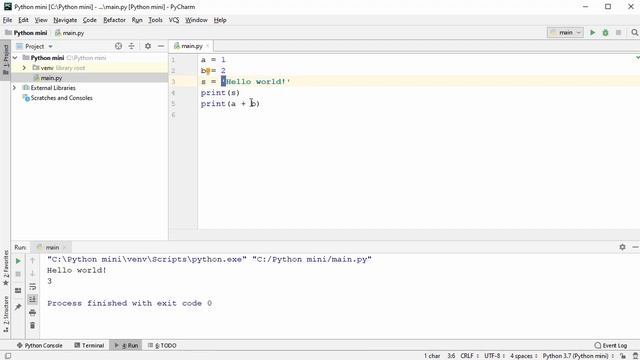The width and height of the screenshot is (640, 360).
Task: Change 4 spaces indent setting
Action: (x=523, y=356)
